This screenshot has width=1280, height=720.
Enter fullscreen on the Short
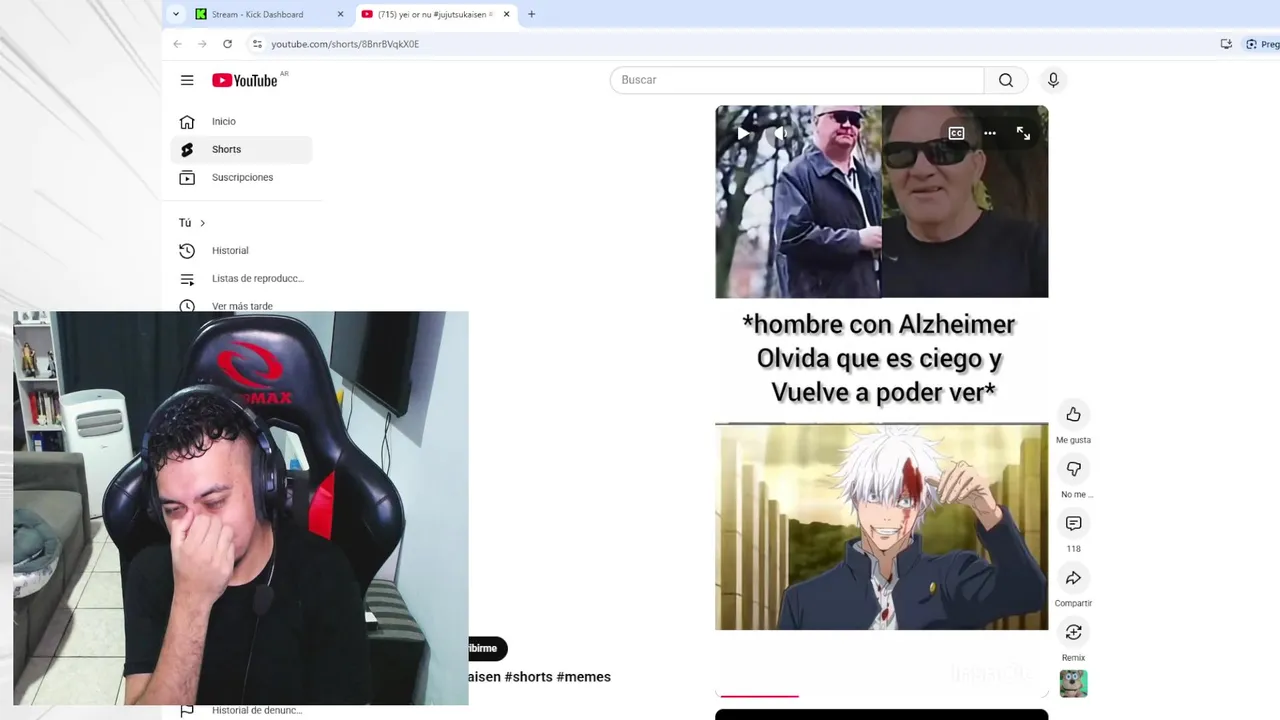[x=1023, y=133]
